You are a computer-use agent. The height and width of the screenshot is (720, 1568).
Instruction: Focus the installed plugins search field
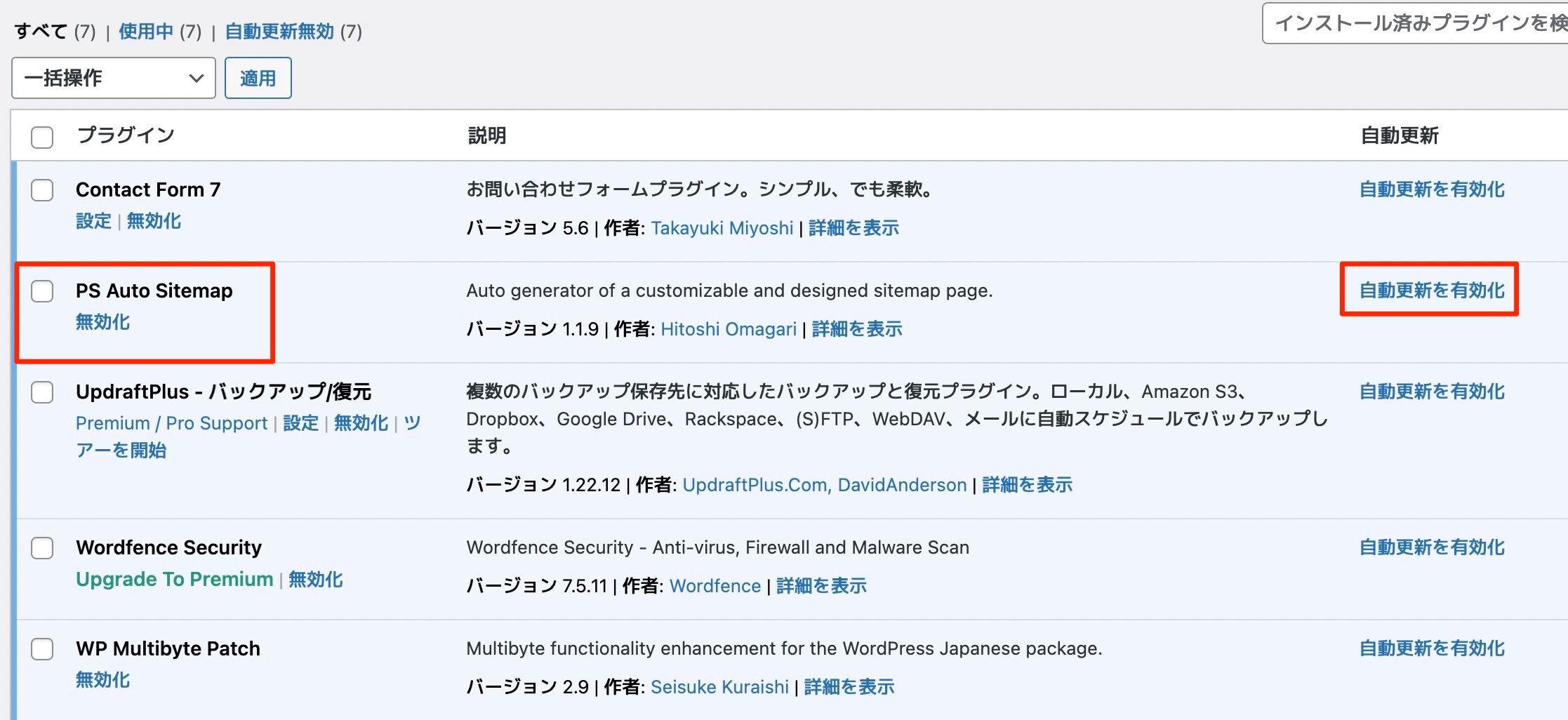point(1415,23)
